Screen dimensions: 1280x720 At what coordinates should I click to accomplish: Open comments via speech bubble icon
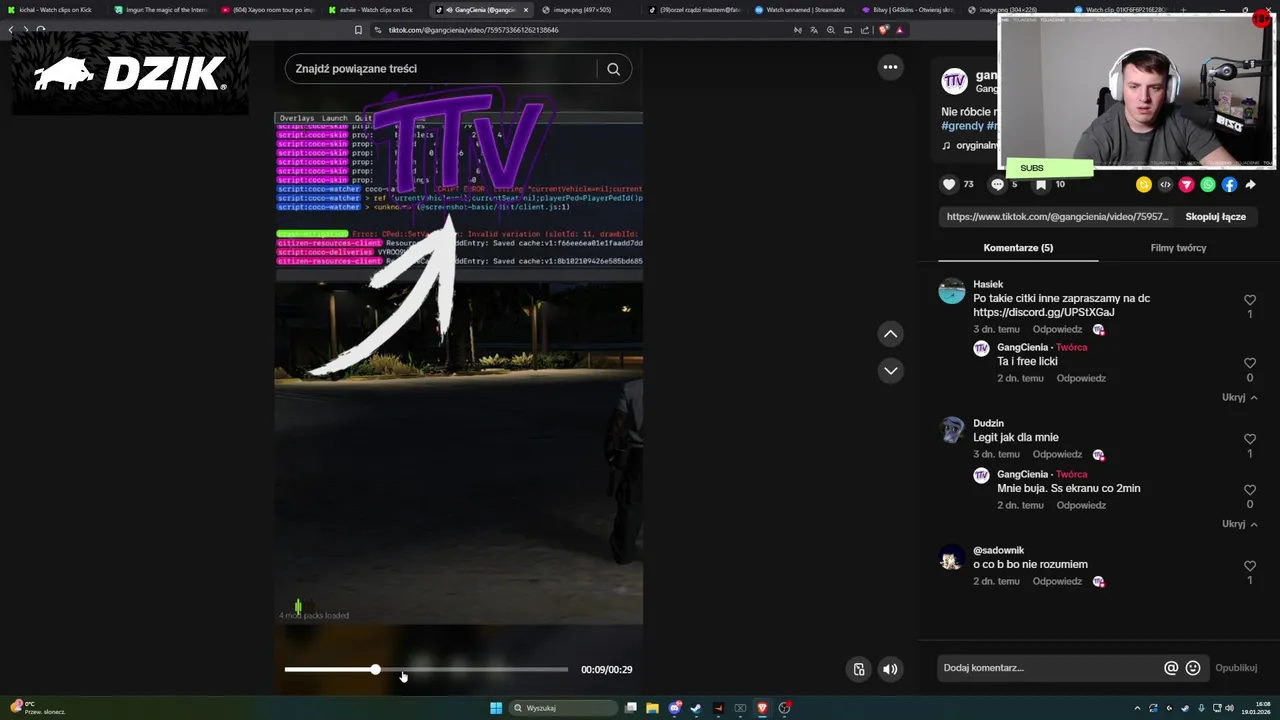click(x=997, y=184)
